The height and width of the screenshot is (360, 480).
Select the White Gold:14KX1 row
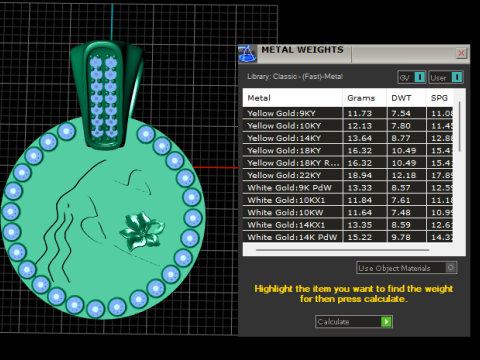[348, 225]
